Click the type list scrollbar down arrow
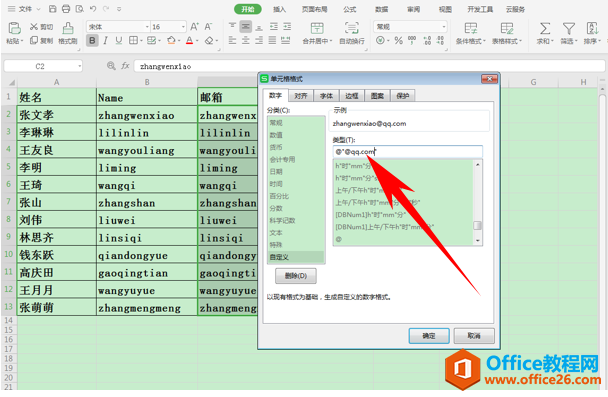Image resolution: width=608 pixels, height=397 pixels. [478, 240]
